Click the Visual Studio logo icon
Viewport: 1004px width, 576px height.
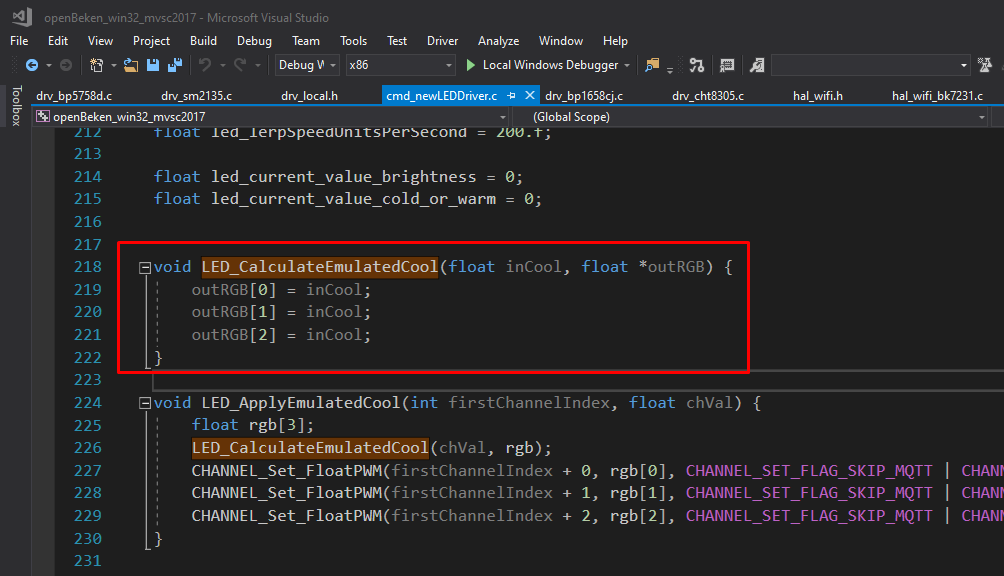click(x=22, y=17)
